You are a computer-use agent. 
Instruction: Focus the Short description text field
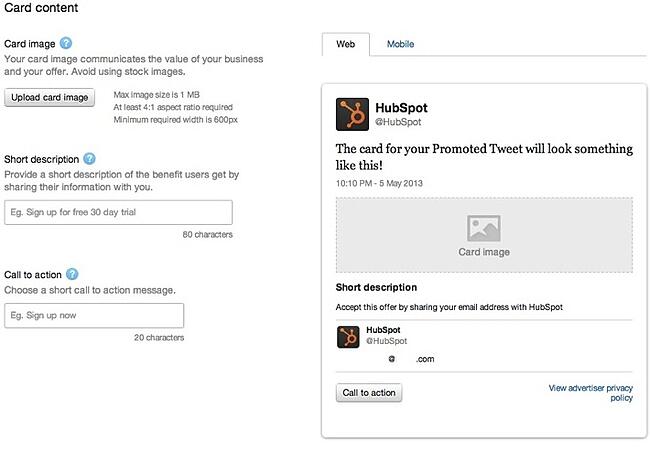point(118,212)
